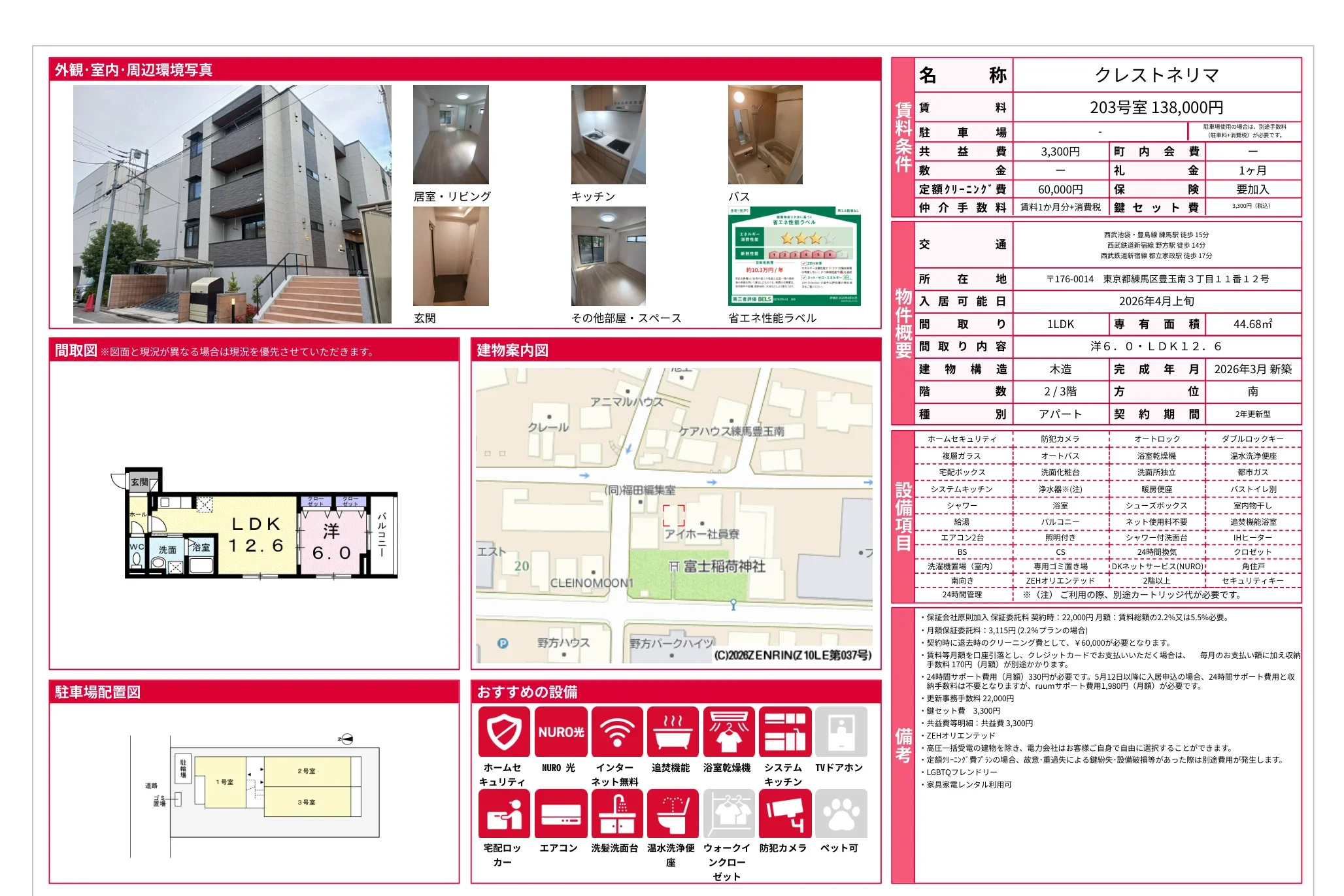
Task: Click the 203号室 138,000円 rent field
Action: (x=1156, y=107)
